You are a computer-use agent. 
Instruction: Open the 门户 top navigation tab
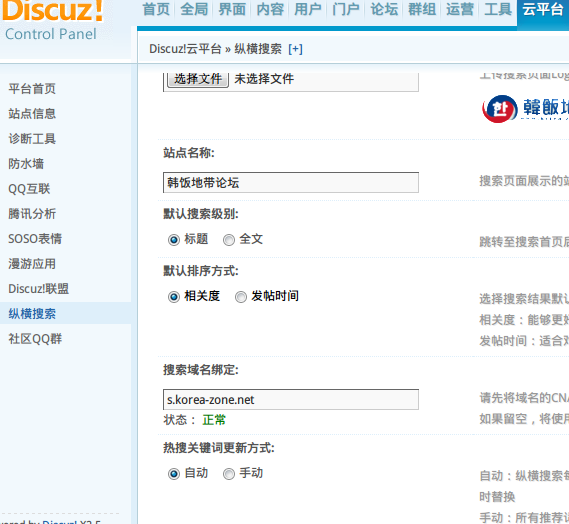346,9
